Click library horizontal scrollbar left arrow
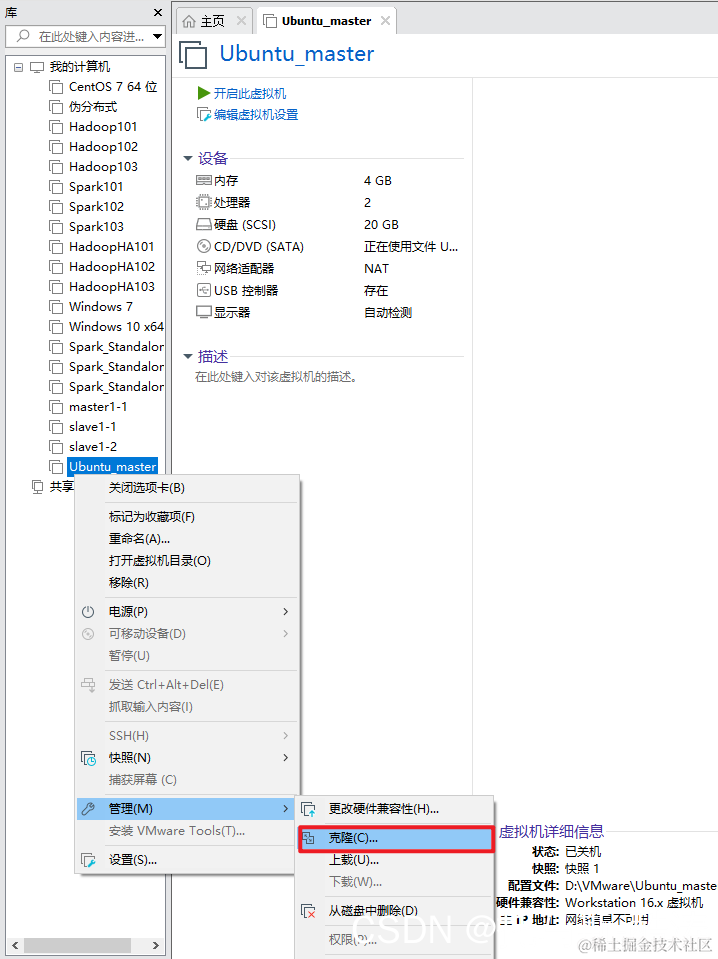 click(x=15, y=946)
